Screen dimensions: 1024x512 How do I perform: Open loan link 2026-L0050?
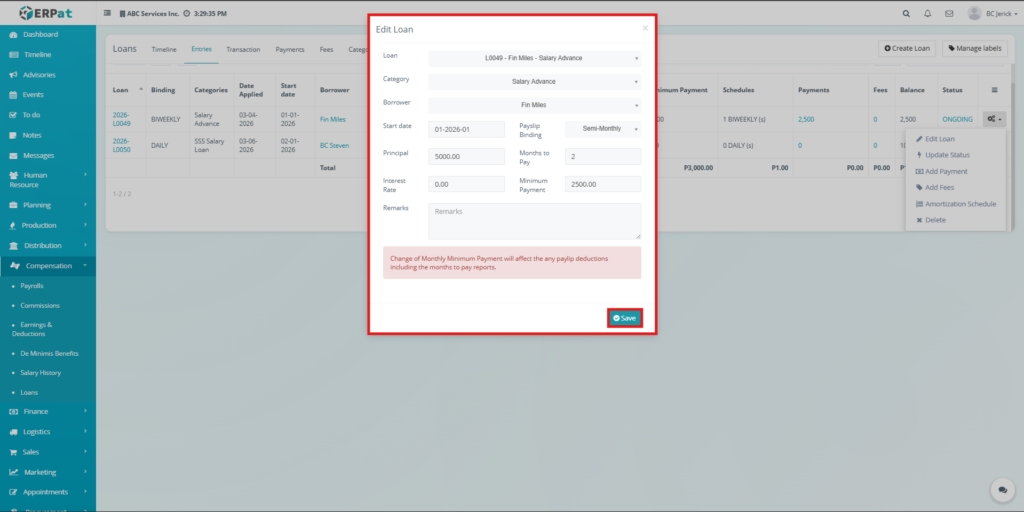click(x=121, y=145)
